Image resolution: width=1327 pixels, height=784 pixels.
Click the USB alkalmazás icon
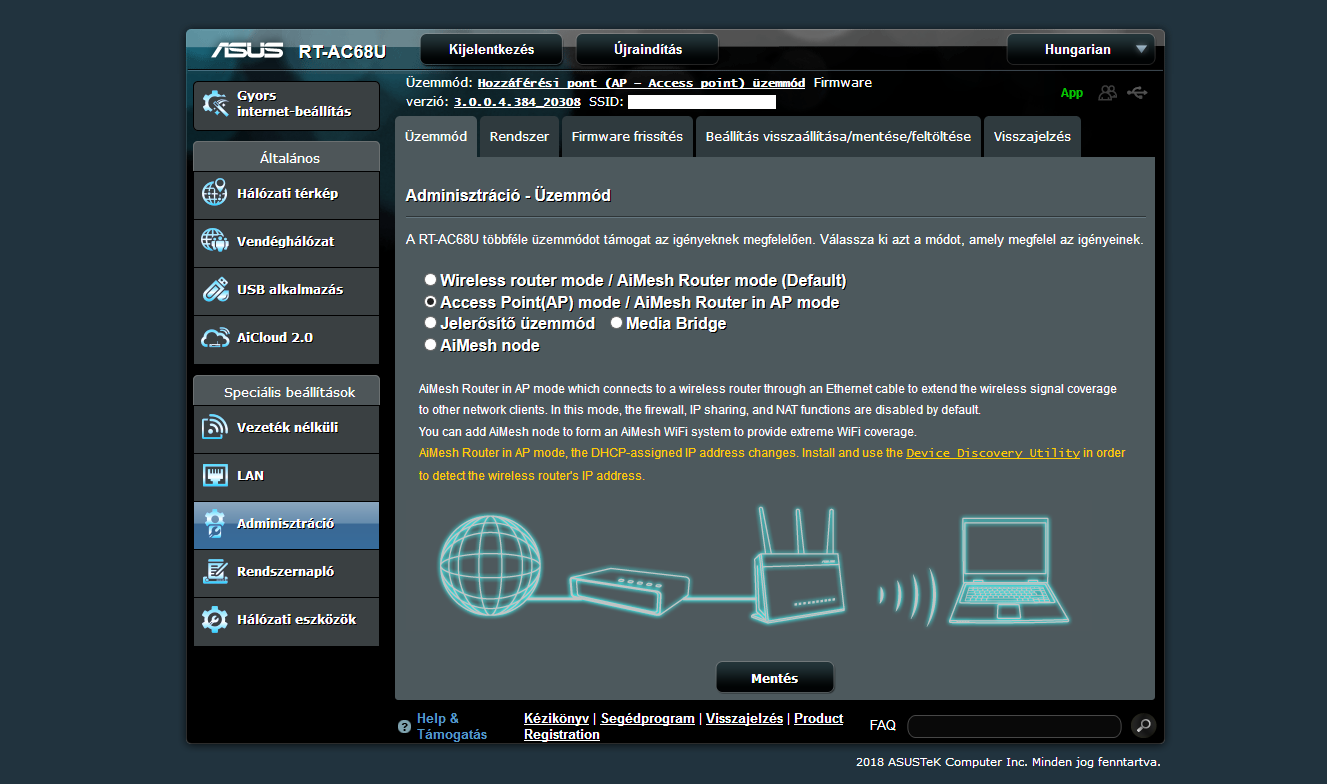(x=215, y=289)
